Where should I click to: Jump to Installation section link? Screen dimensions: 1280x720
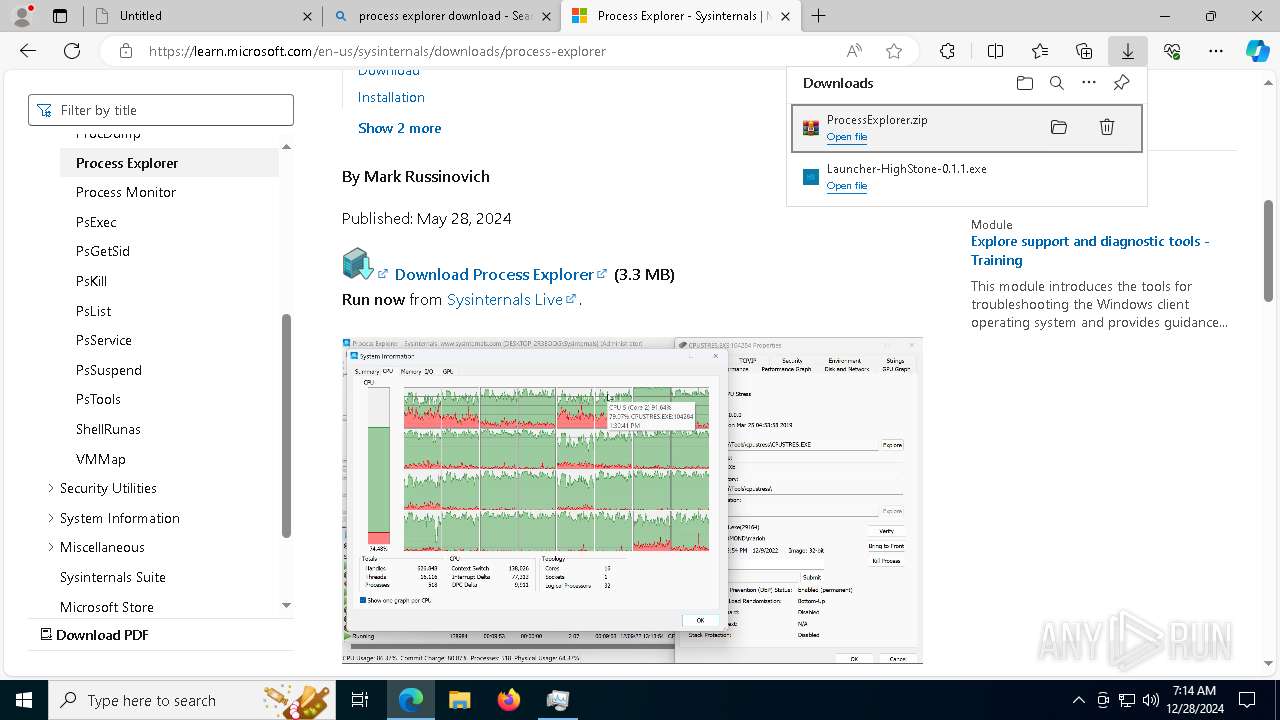[x=391, y=97]
